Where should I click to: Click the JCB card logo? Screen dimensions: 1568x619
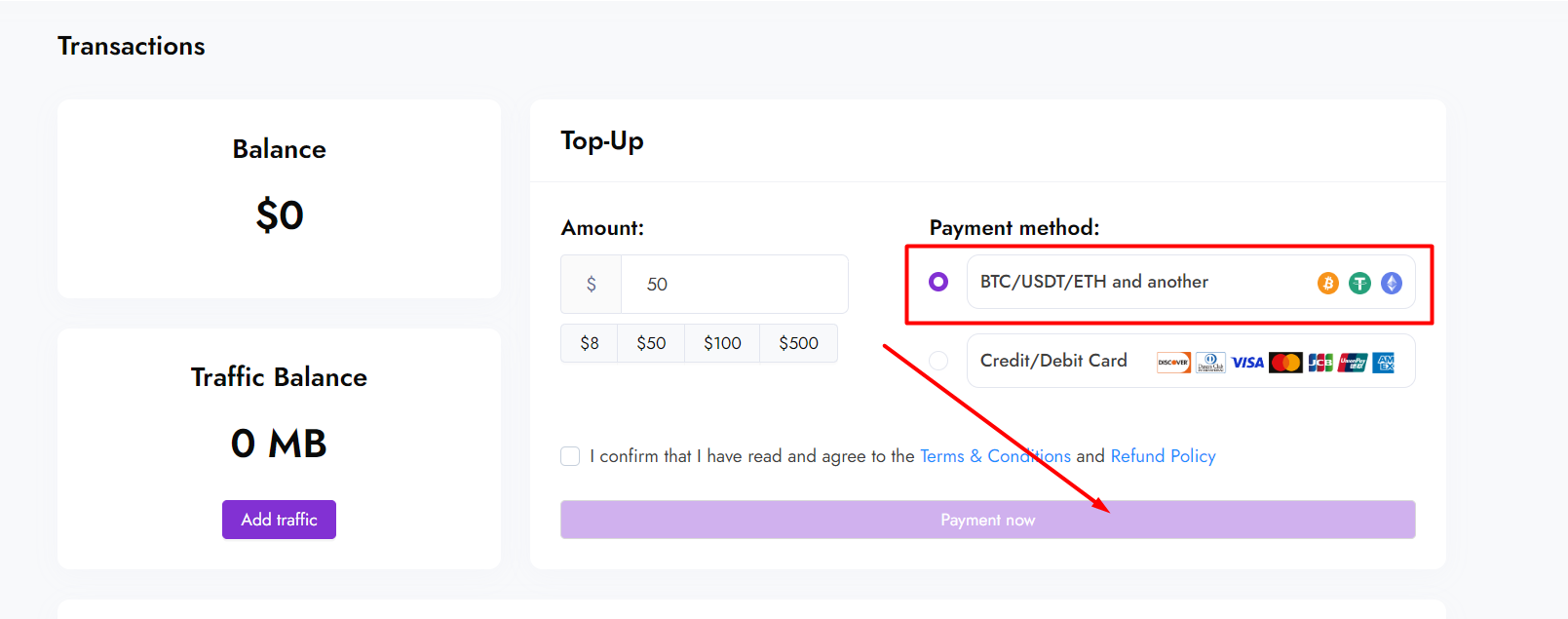1320,363
